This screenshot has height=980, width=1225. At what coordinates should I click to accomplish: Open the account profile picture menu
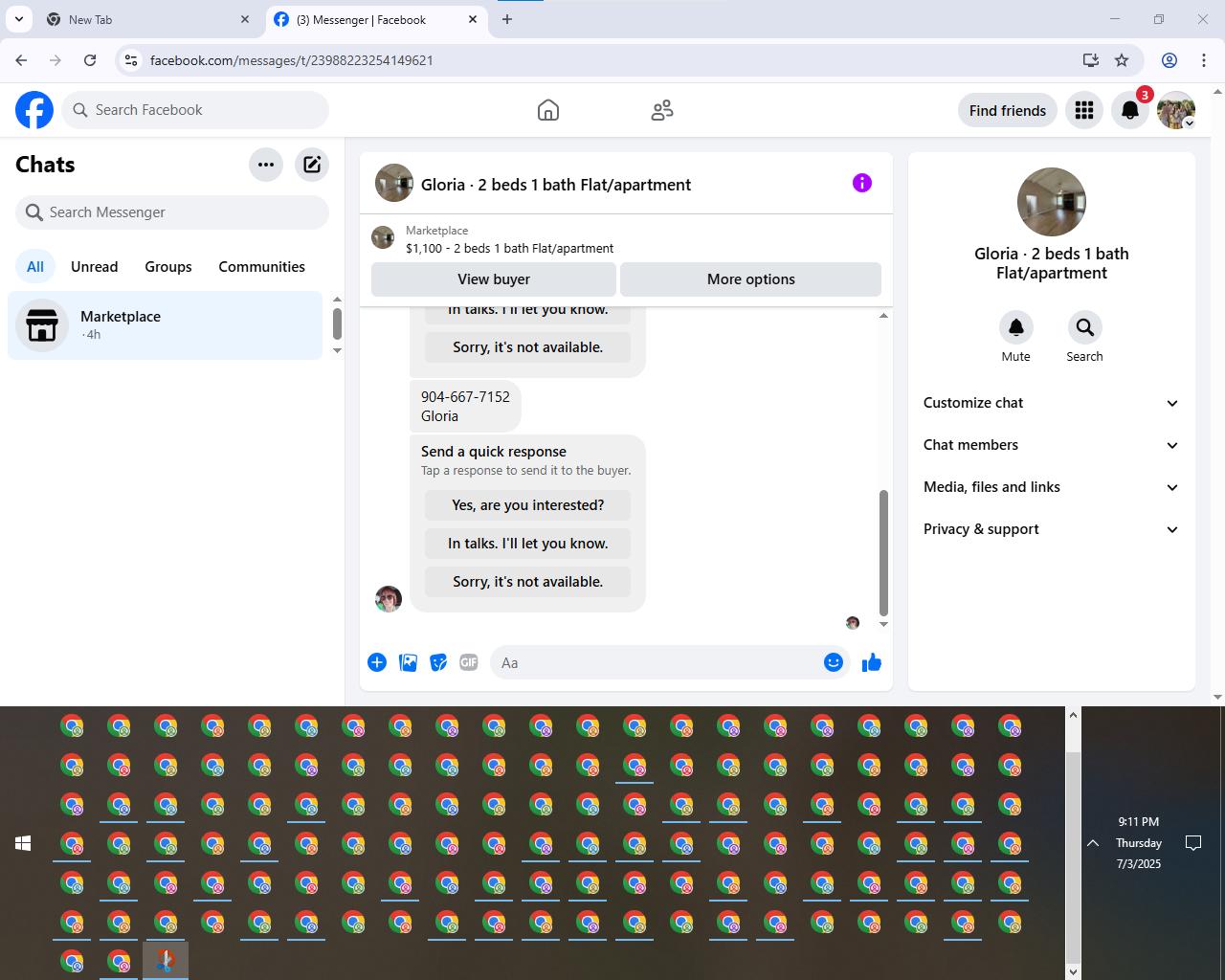(1176, 110)
